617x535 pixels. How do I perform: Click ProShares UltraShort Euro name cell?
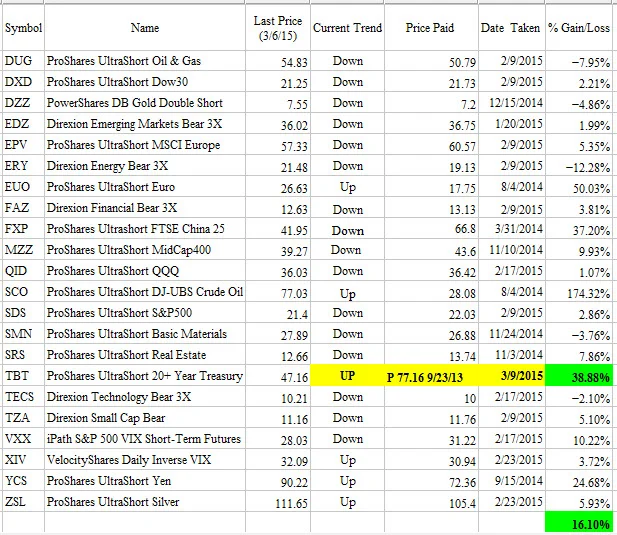pyautogui.click(x=145, y=186)
